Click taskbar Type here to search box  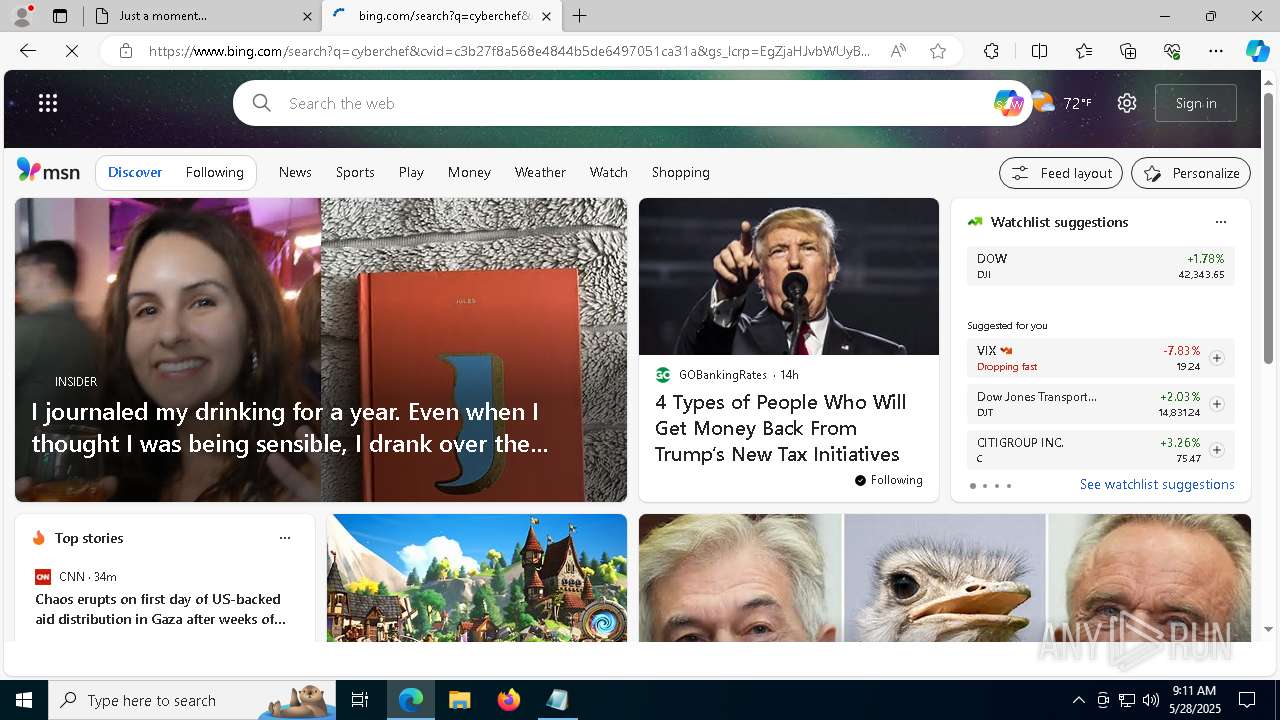(192, 700)
